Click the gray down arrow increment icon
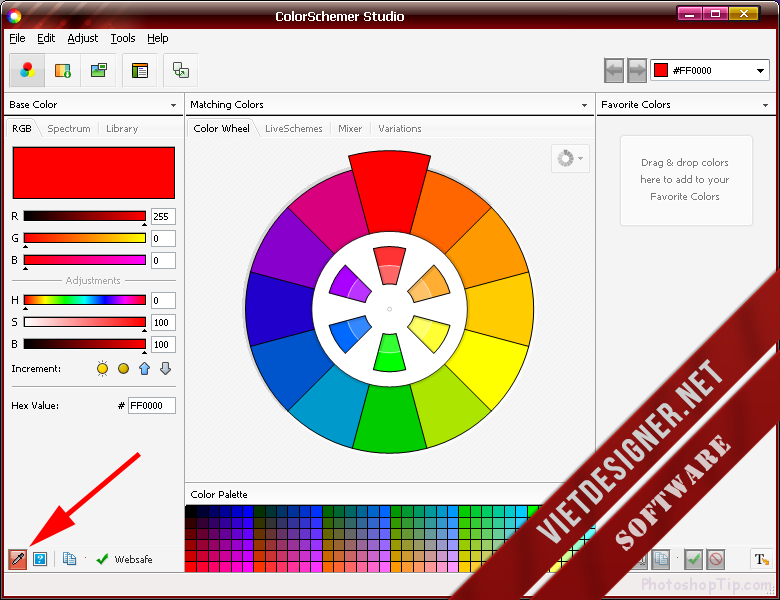The height and width of the screenshot is (600, 780). pos(166,369)
